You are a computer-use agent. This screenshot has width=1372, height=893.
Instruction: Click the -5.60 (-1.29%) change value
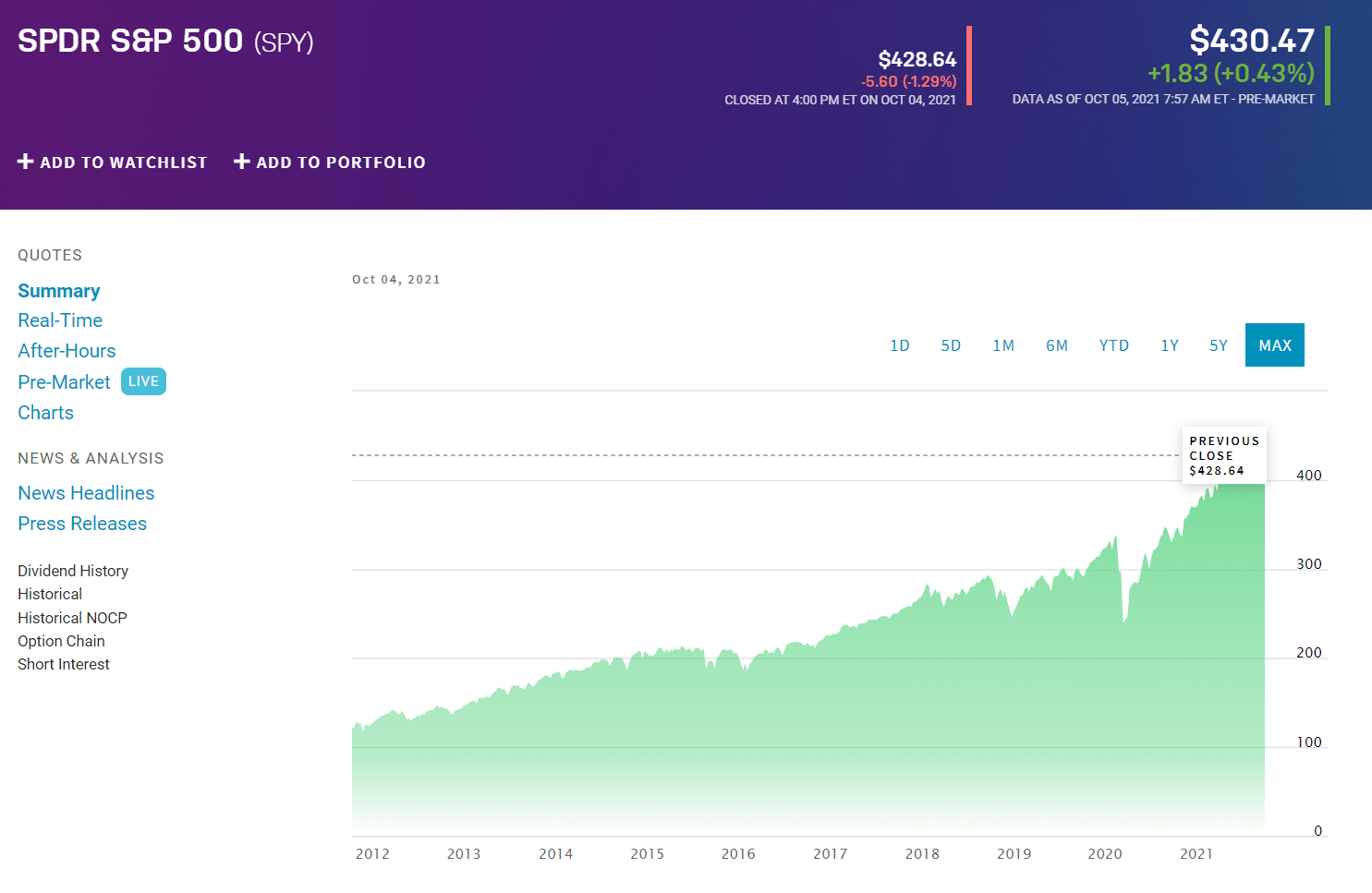click(908, 81)
